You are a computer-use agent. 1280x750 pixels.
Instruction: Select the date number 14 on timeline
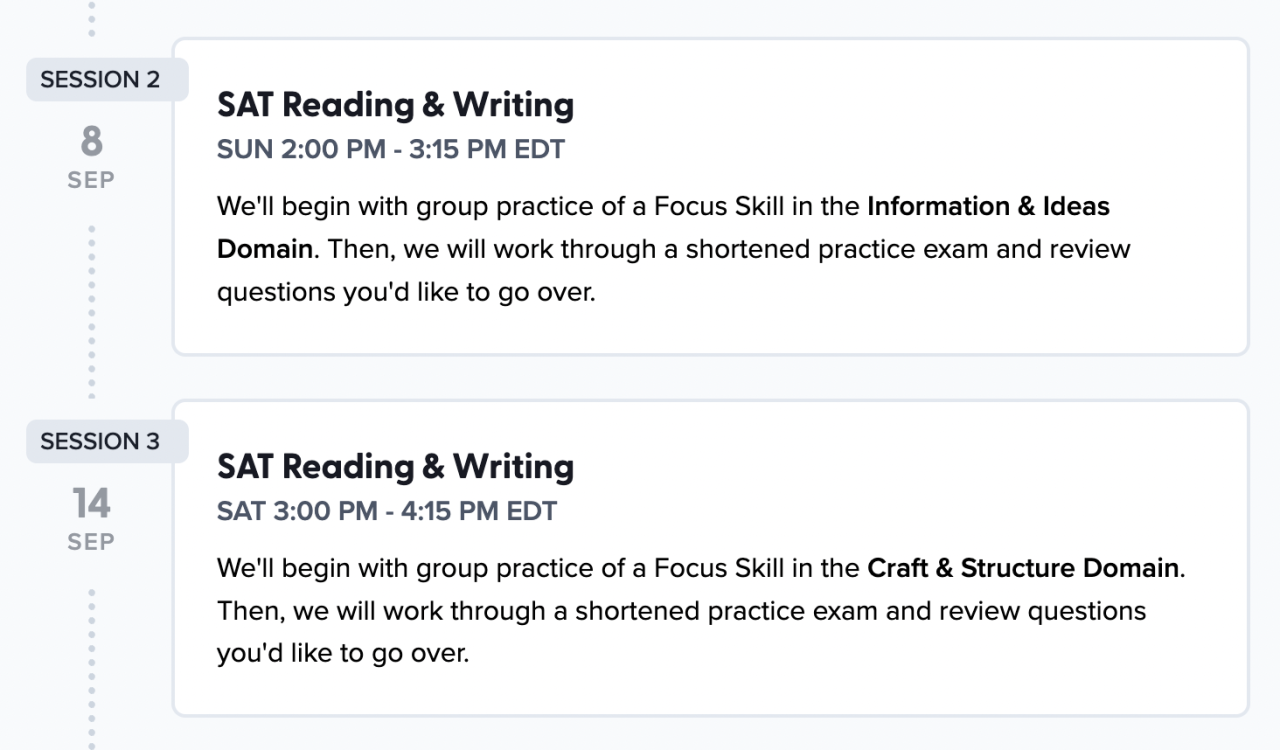(91, 504)
